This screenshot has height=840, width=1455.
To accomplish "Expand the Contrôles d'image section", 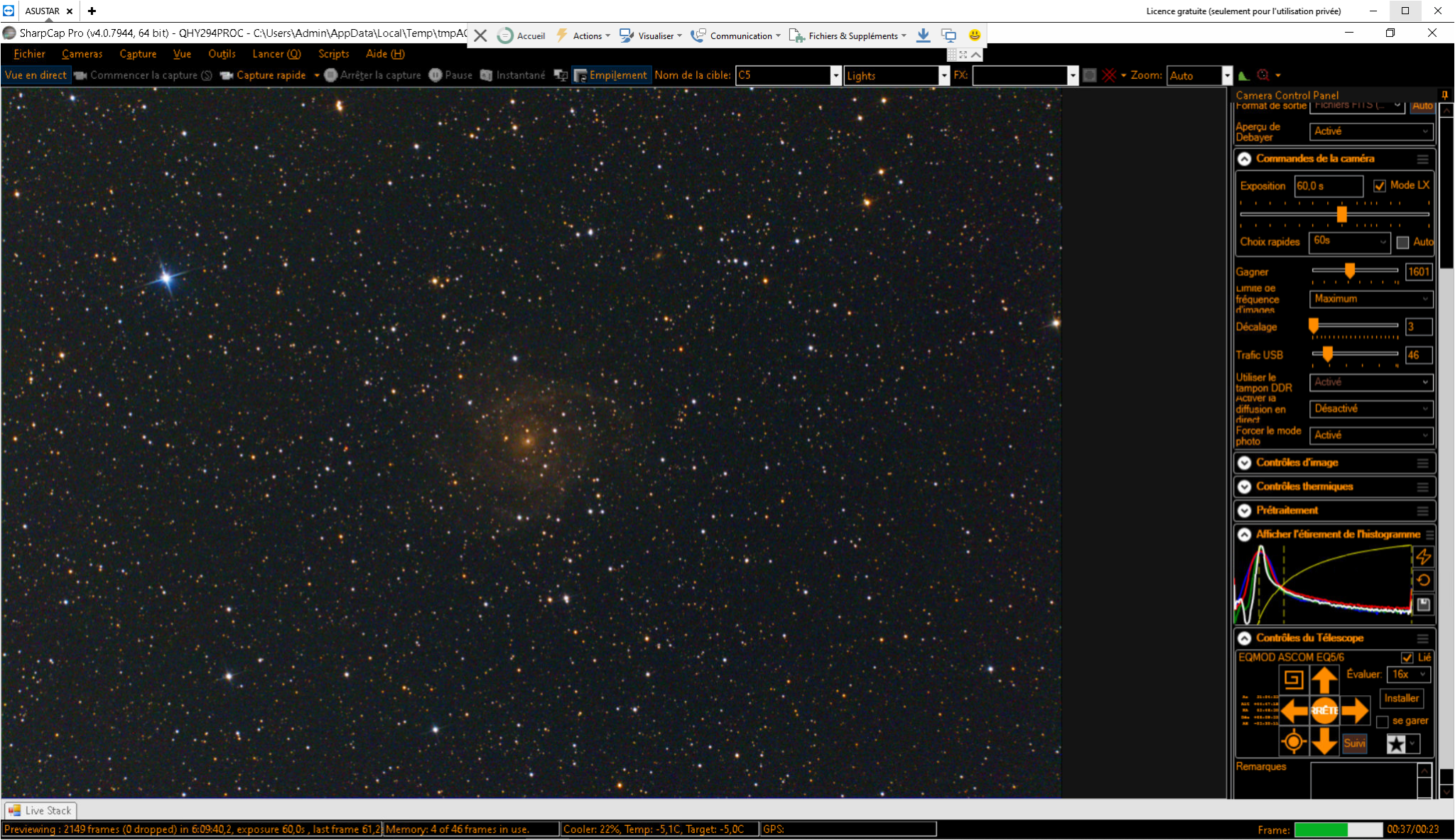I will point(1244,463).
